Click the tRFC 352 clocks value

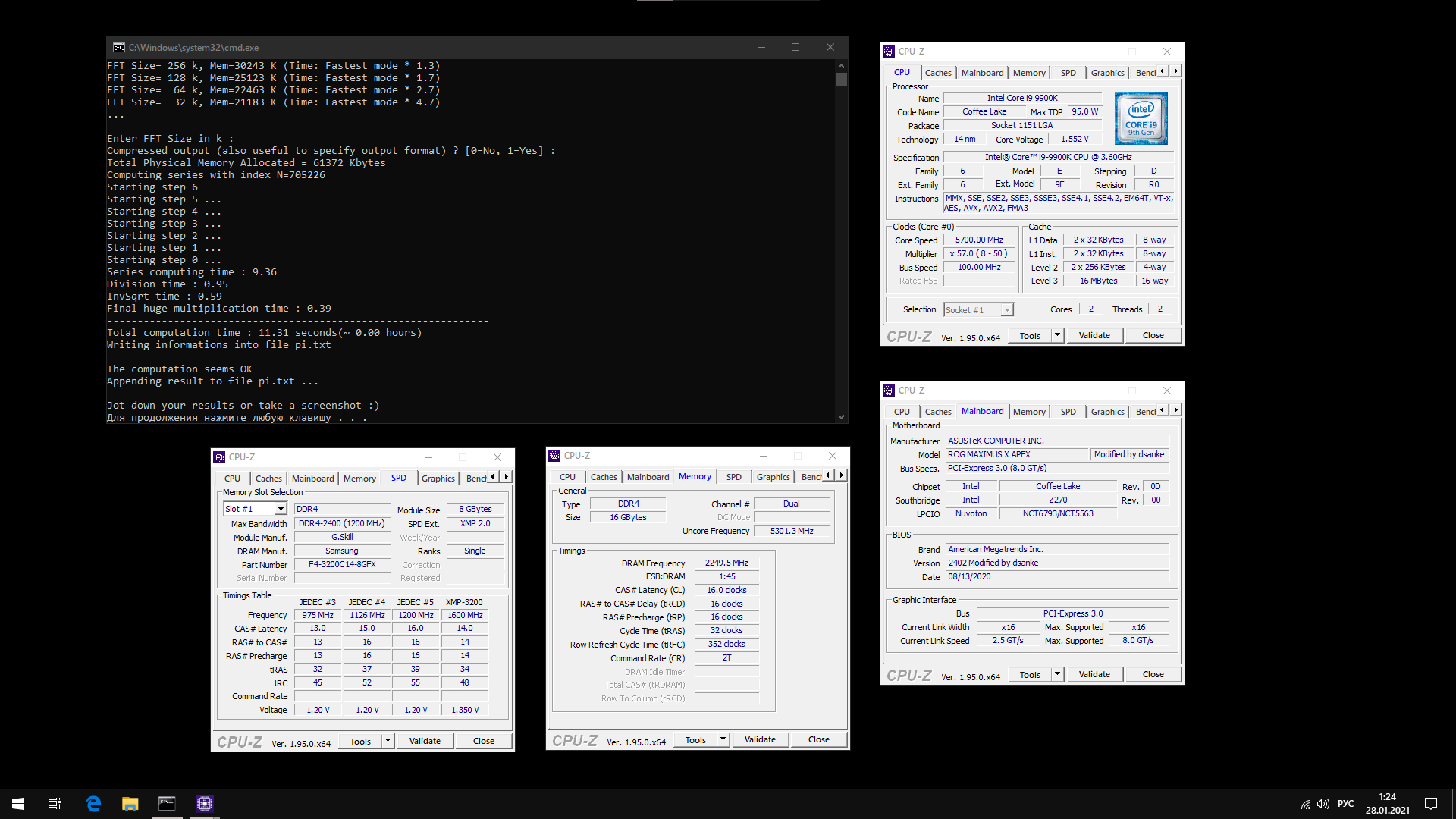point(726,644)
